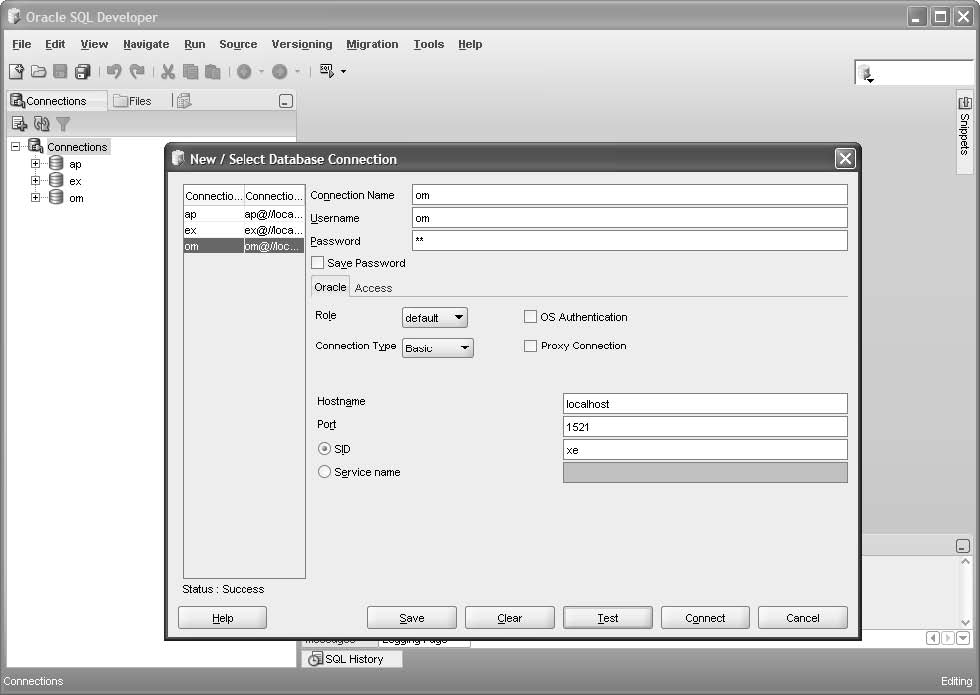Select the SID radio button
Viewport: 980px width, 695px height.
(x=324, y=449)
